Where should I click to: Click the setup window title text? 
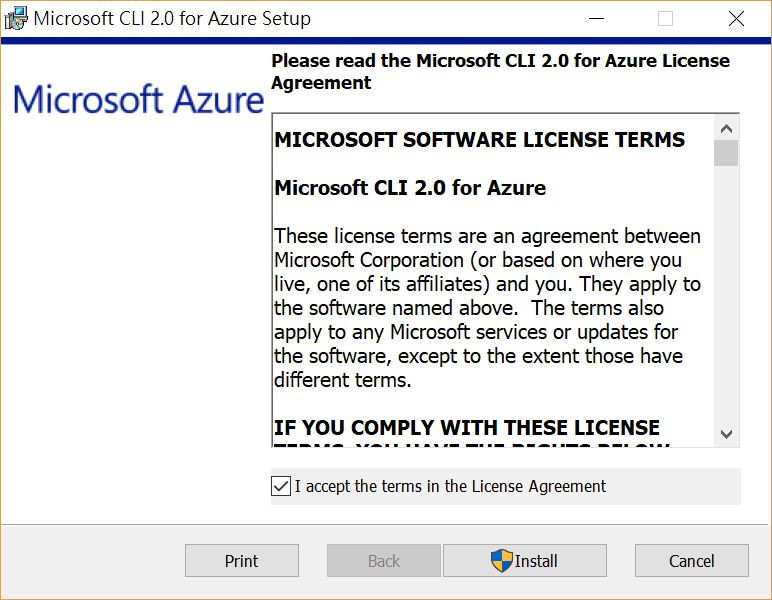coord(172,19)
